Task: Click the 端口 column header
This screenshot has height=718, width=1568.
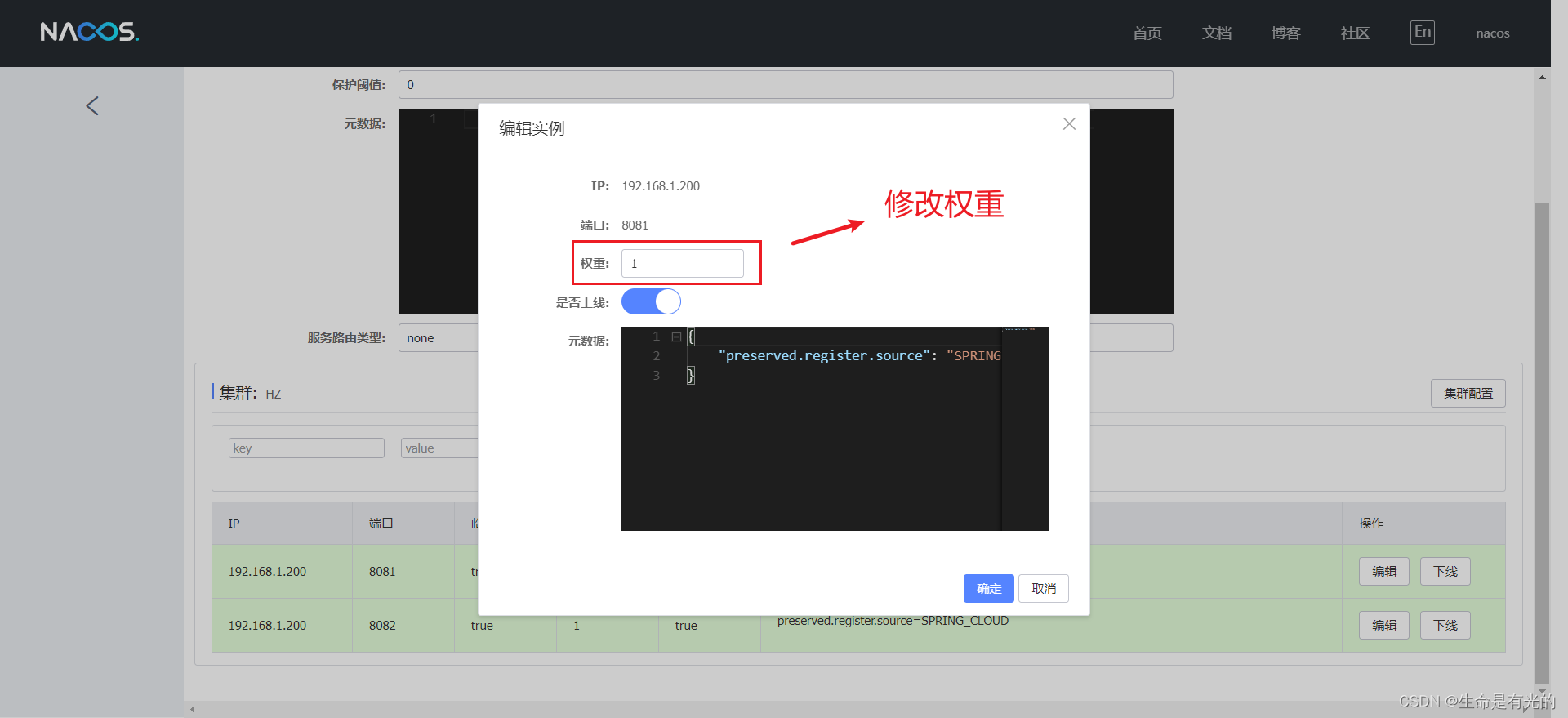Action: click(x=403, y=524)
